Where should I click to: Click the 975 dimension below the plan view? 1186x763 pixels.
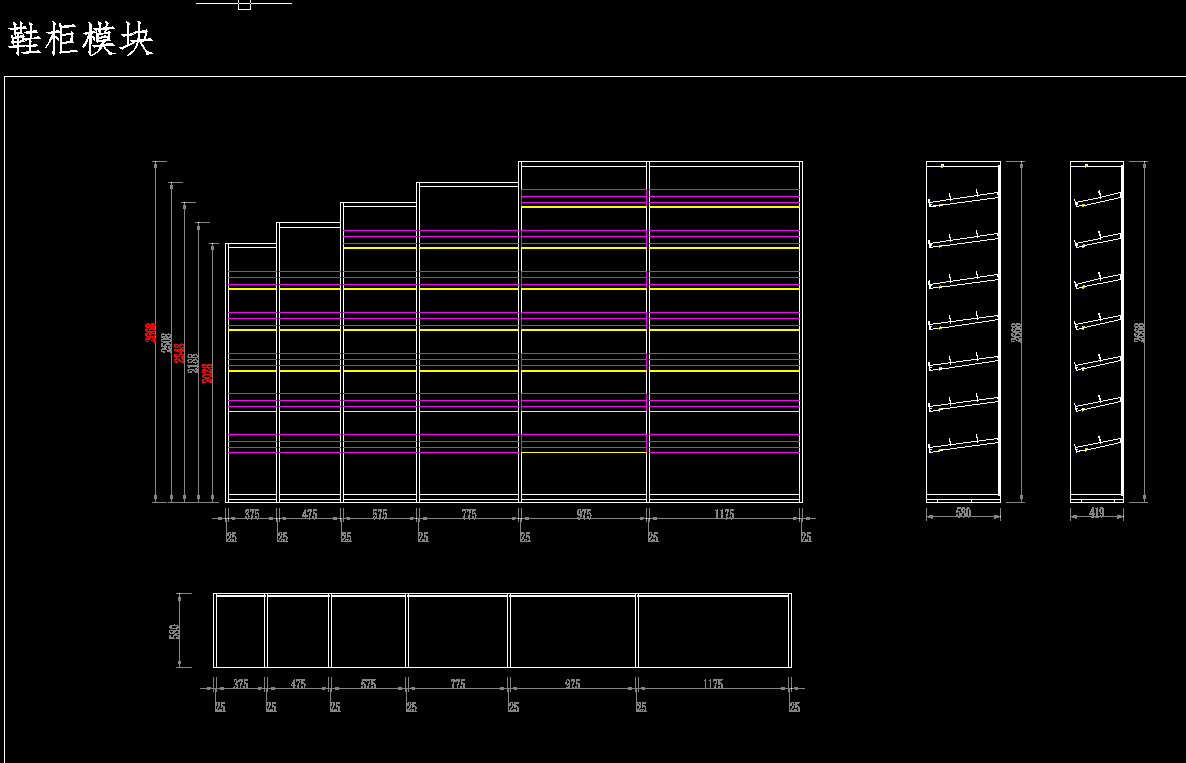pos(572,685)
